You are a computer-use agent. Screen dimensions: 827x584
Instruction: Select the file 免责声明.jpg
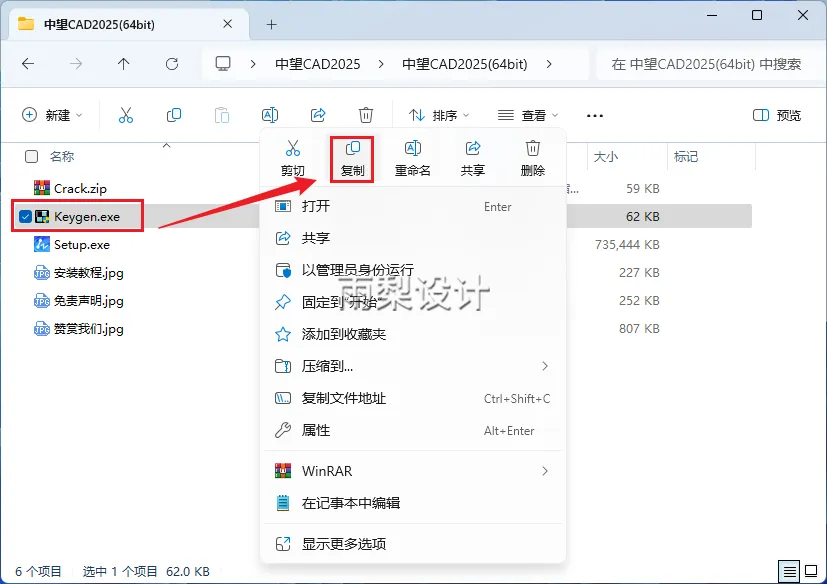pyautogui.click(x=89, y=301)
